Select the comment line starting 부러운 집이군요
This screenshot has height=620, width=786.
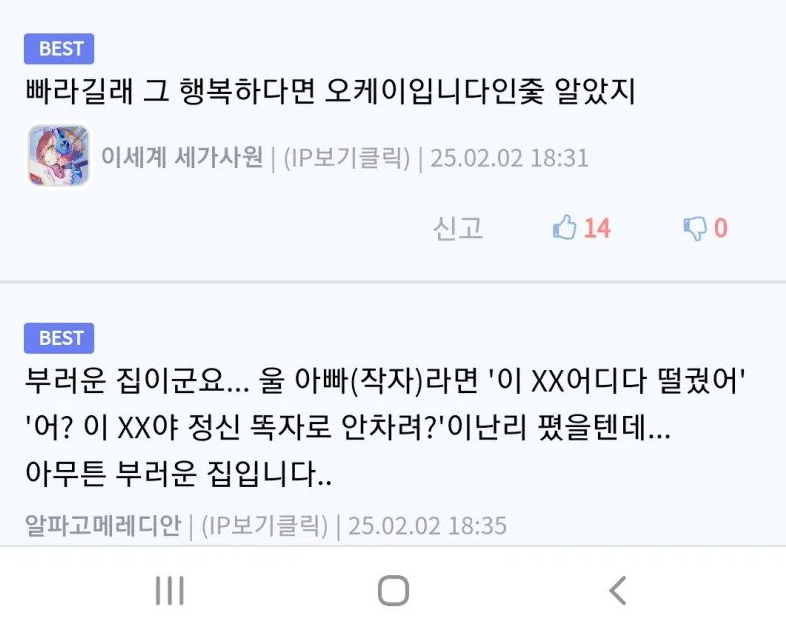pyautogui.click(x=385, y=381)
